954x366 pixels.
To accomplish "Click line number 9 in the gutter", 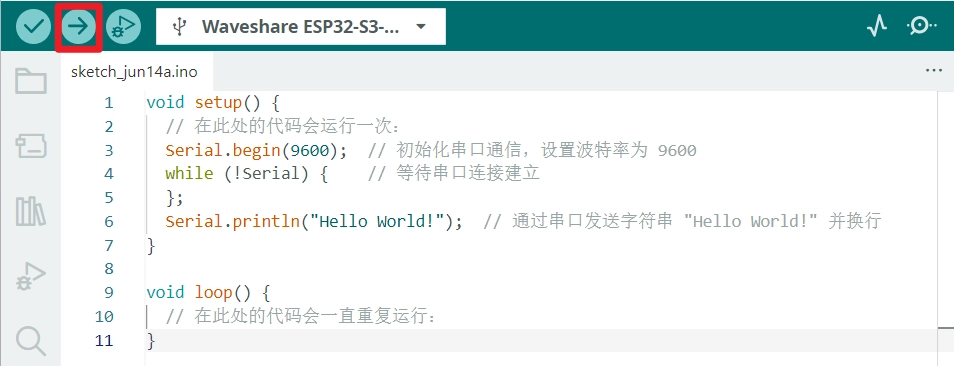I will coord(108,292).
